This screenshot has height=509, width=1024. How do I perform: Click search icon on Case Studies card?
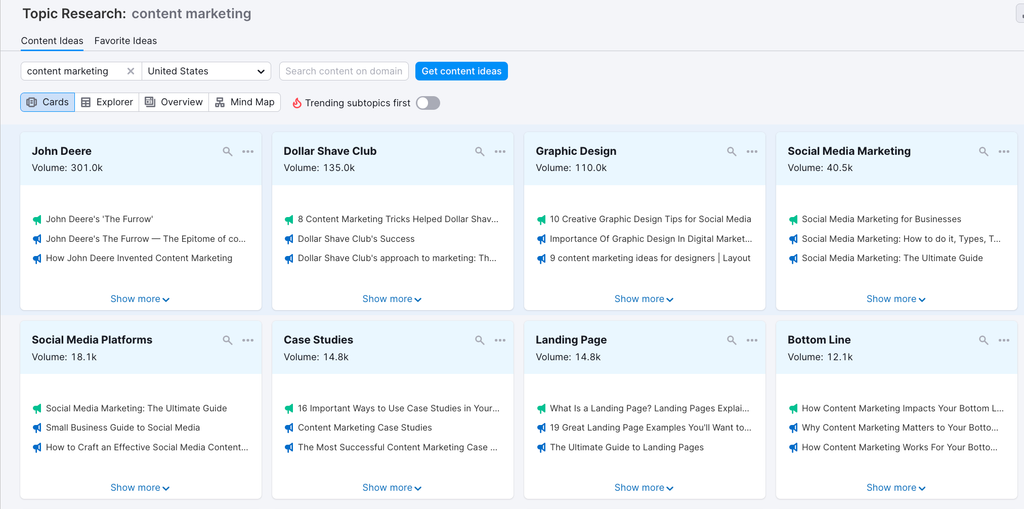click(479, 340)
